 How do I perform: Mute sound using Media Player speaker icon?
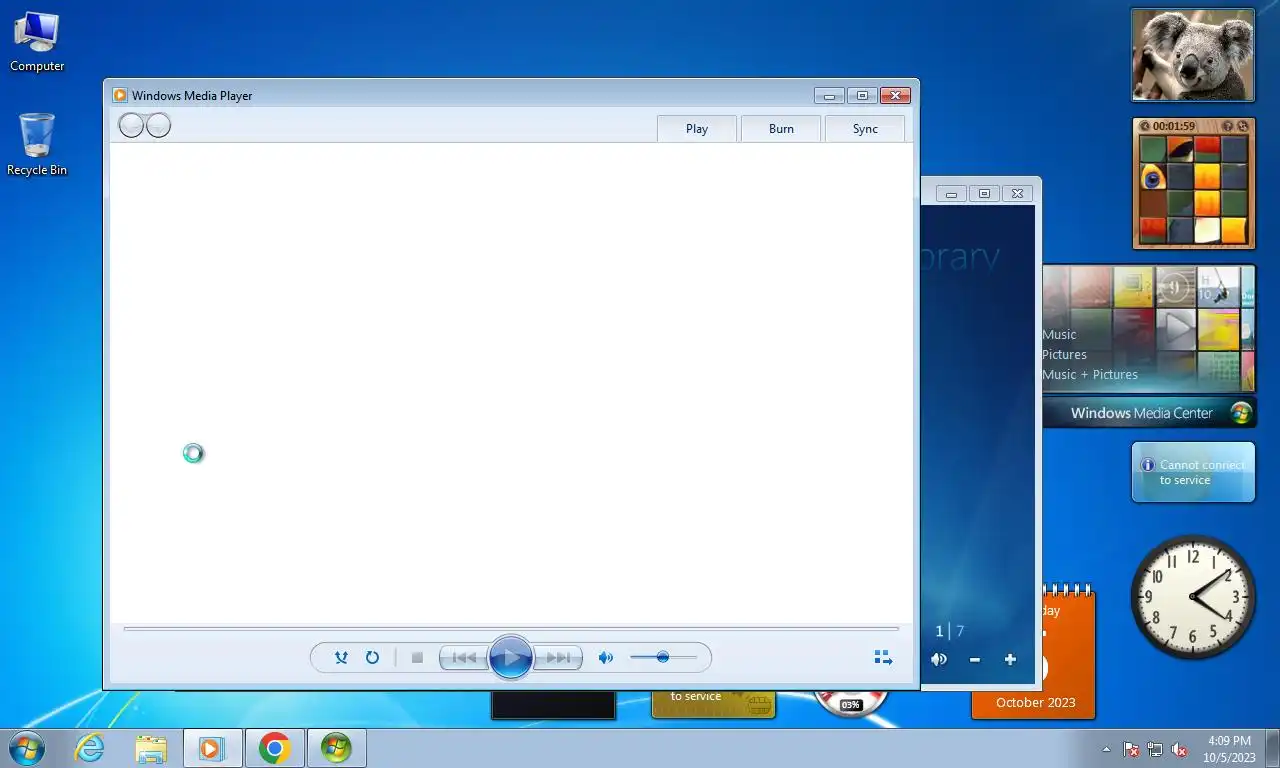tap(605, 657)
